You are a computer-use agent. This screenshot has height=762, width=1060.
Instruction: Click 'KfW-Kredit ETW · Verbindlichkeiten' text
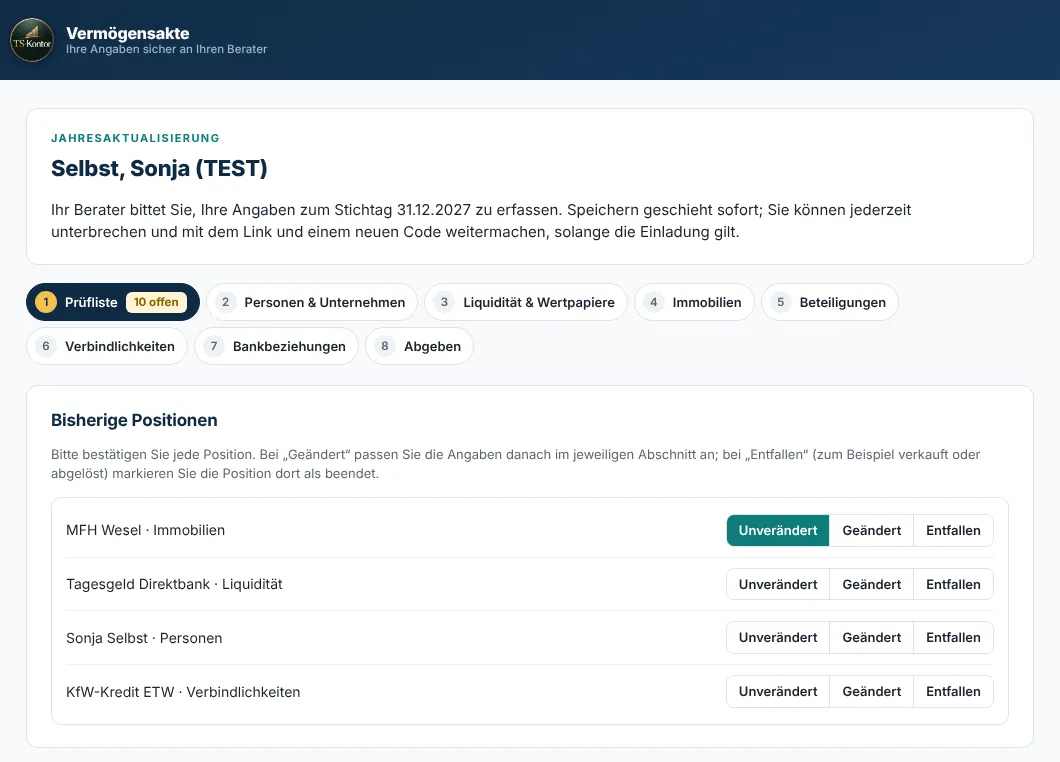tap(183, 692)
